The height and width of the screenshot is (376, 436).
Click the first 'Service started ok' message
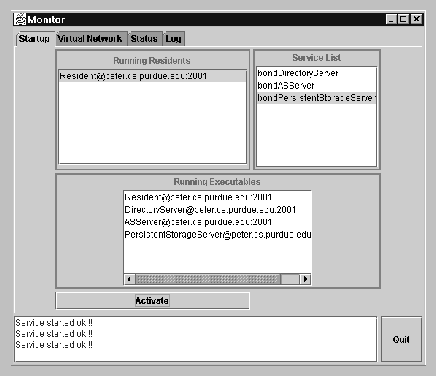54,323
